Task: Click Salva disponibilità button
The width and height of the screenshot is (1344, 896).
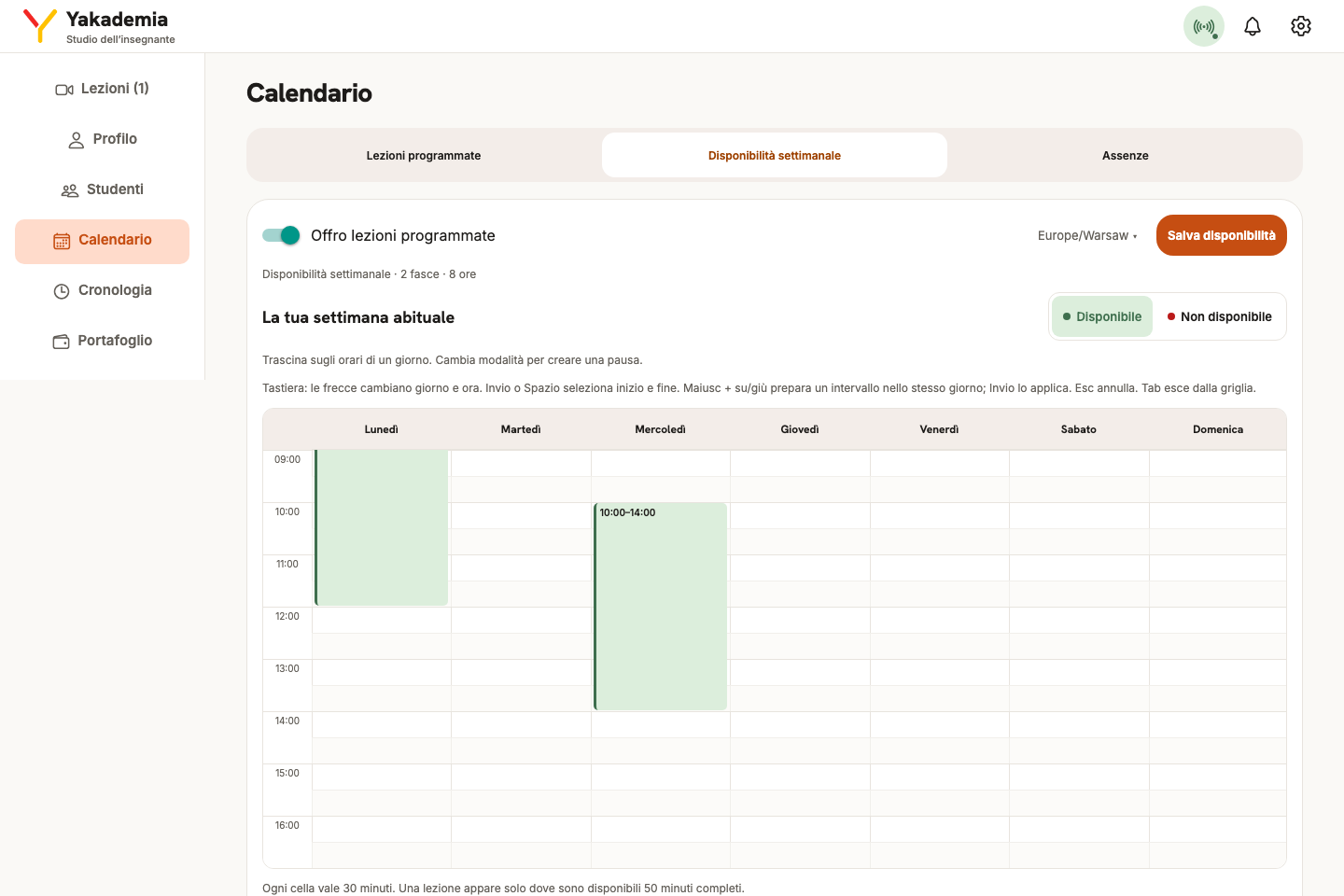Action: [1221, 235]
